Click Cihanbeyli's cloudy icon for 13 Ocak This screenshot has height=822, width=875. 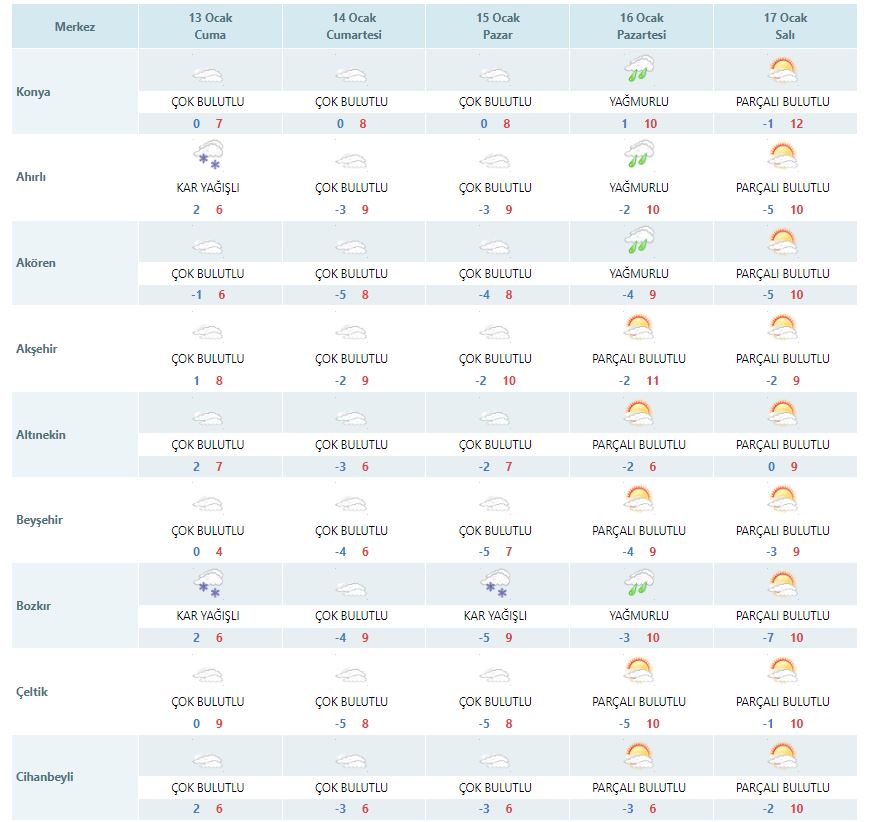click(x=208, y=759)
